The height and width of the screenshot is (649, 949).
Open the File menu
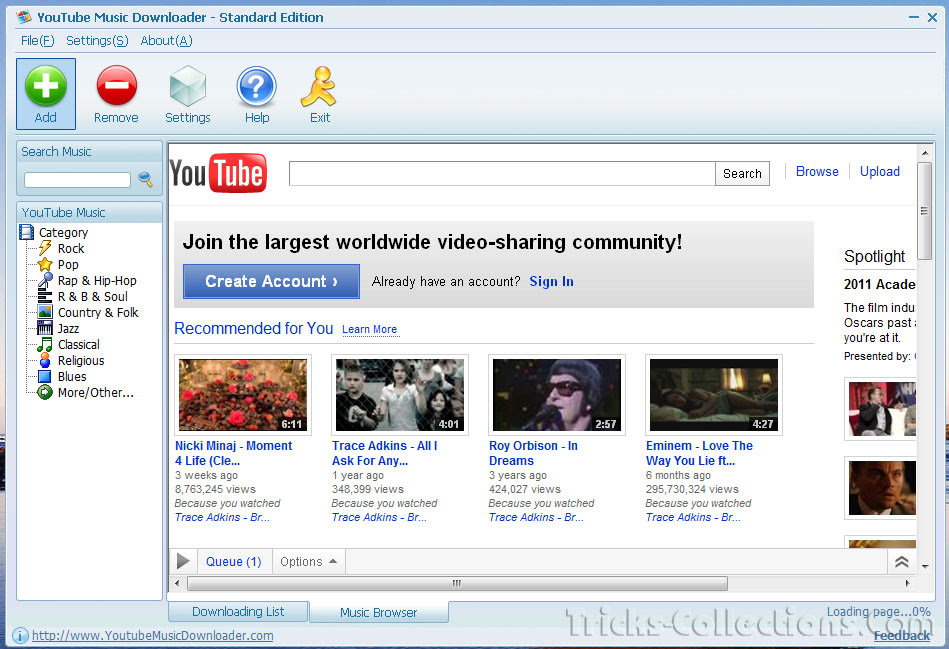pos(37,41)
